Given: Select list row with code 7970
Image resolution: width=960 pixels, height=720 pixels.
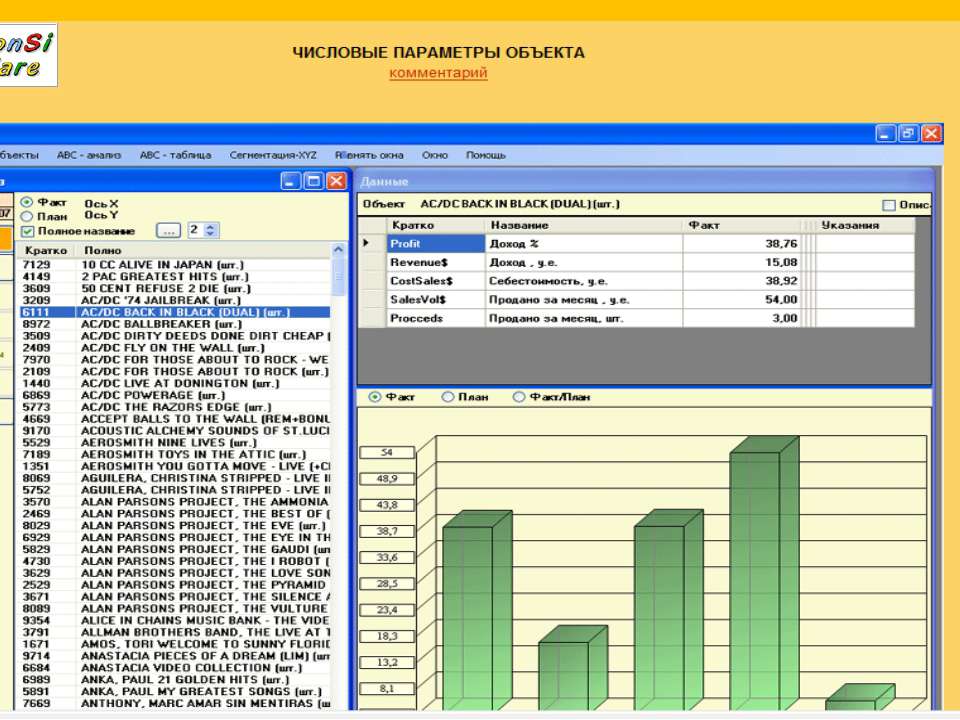Looking at the screenshot, I should click(x=174, y=359).
